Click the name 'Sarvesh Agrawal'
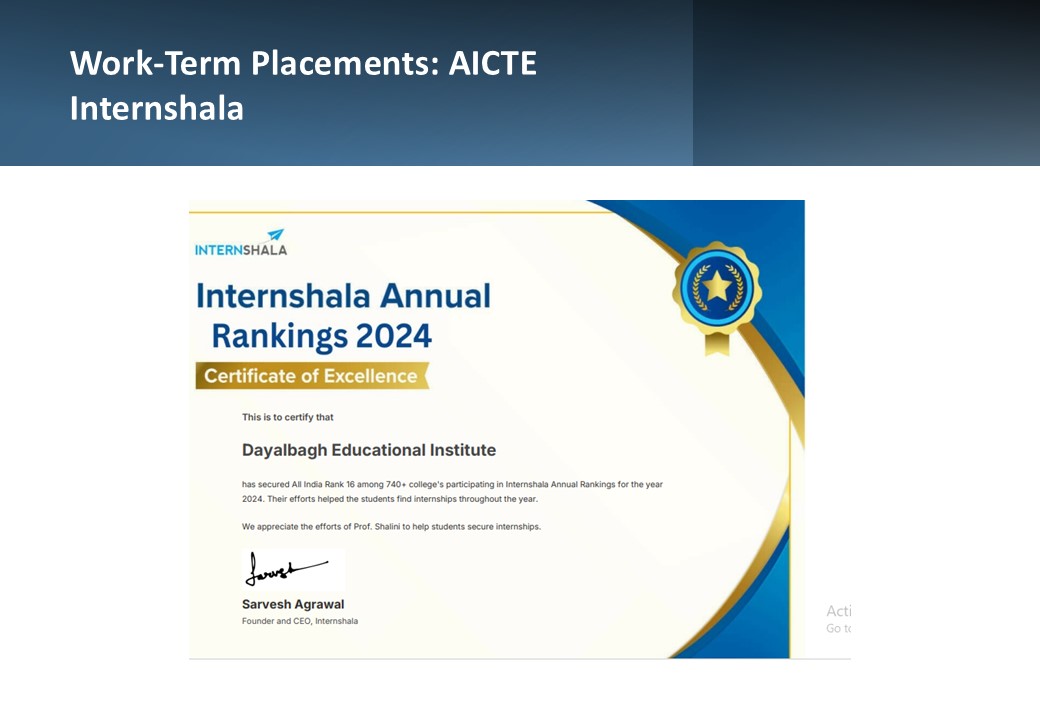 click(293, 604)
